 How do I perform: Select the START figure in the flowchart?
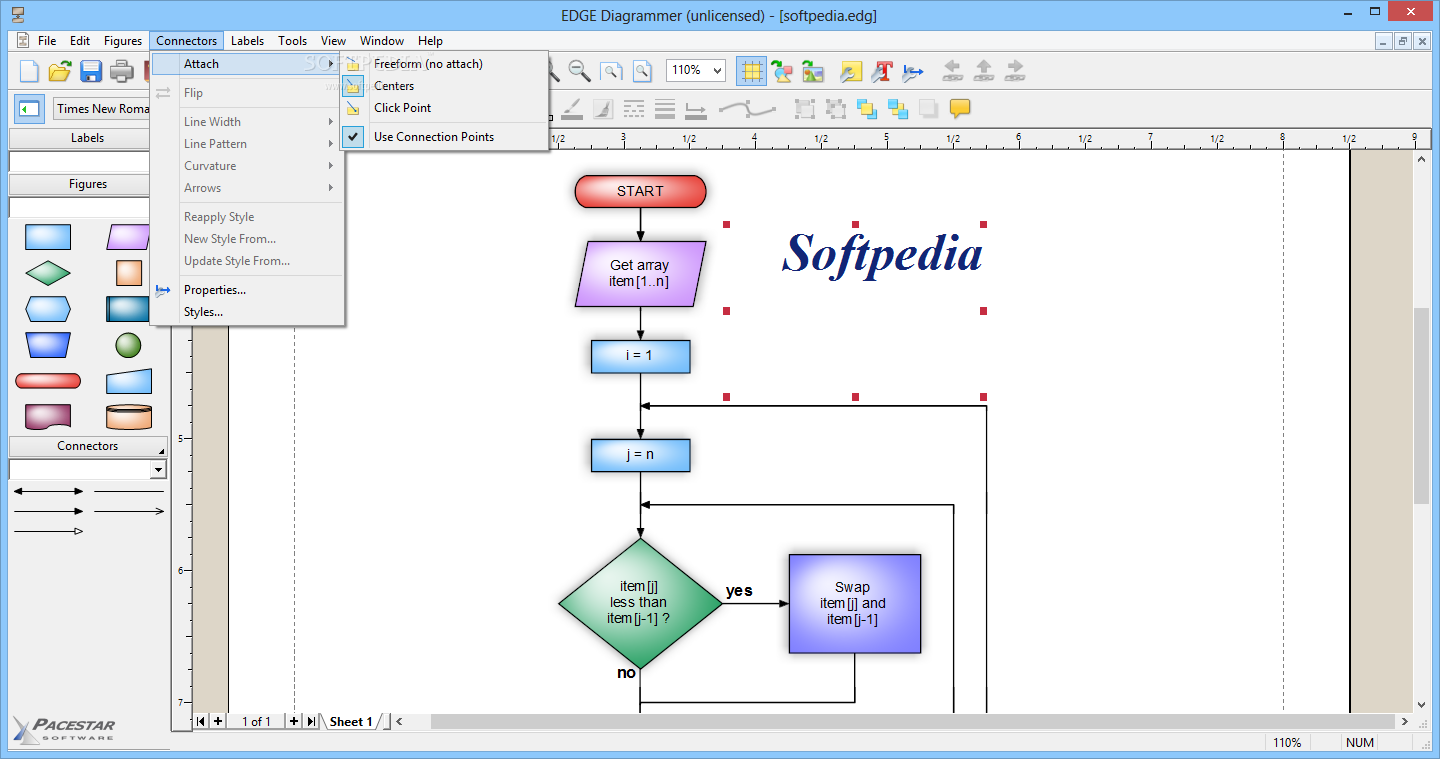(x=640, y=191)
